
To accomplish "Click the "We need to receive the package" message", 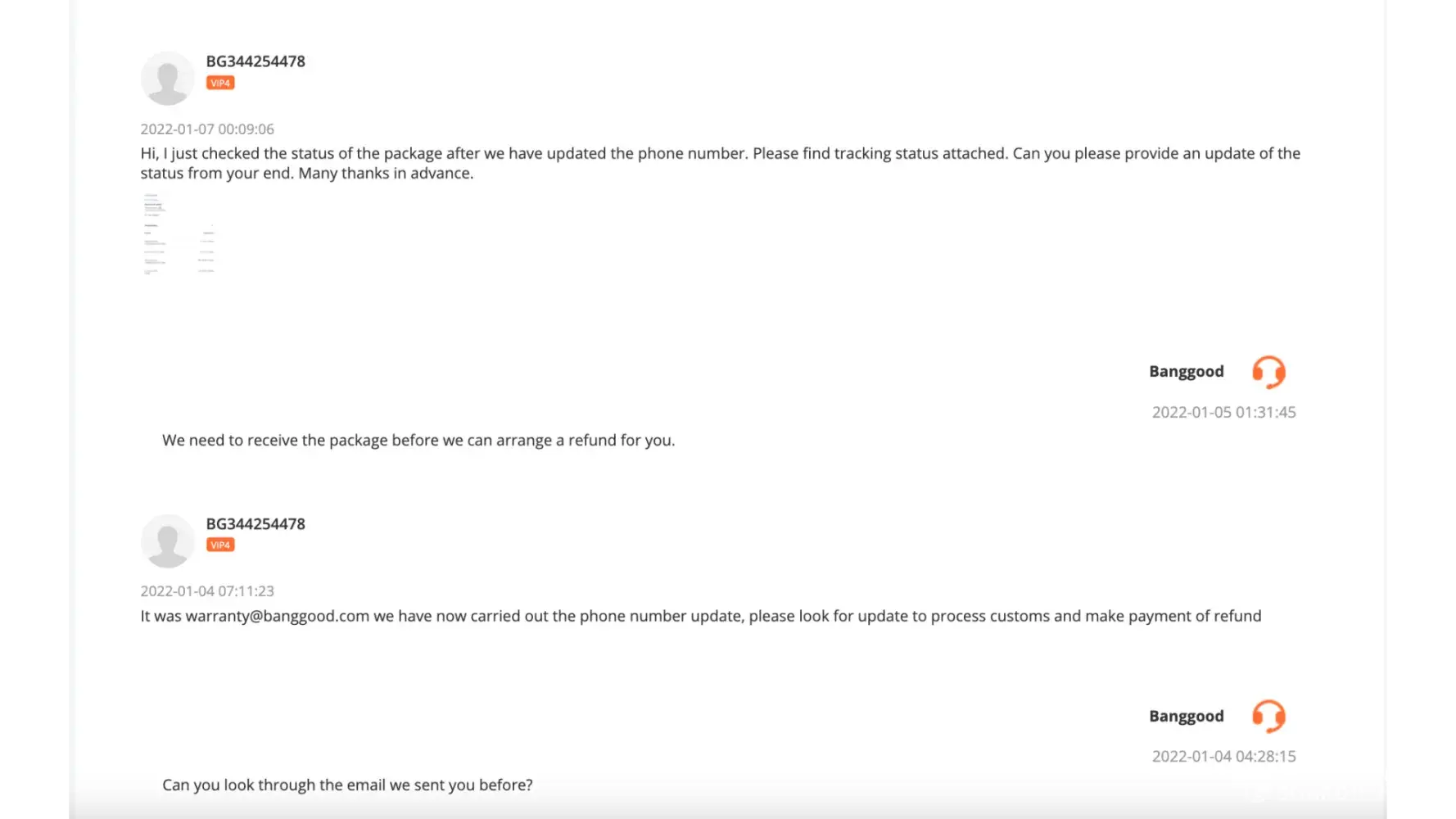I will [418, 441].
